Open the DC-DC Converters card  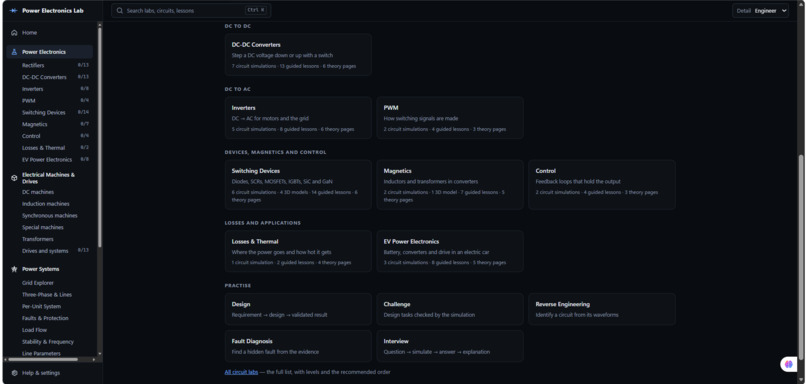click(298, 55)
